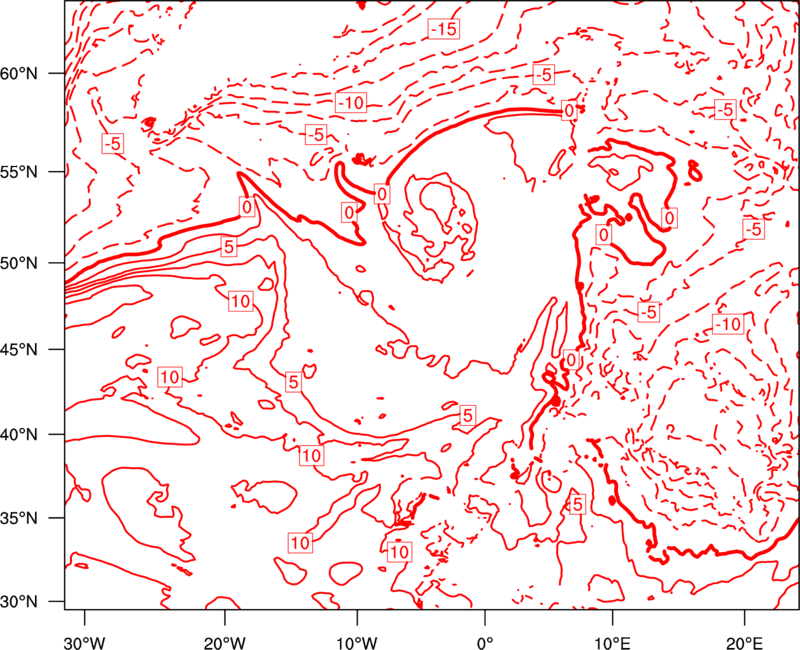Click the 30°N latitude axis label
This screenshot has width=800, height=650.
[19, 602]
